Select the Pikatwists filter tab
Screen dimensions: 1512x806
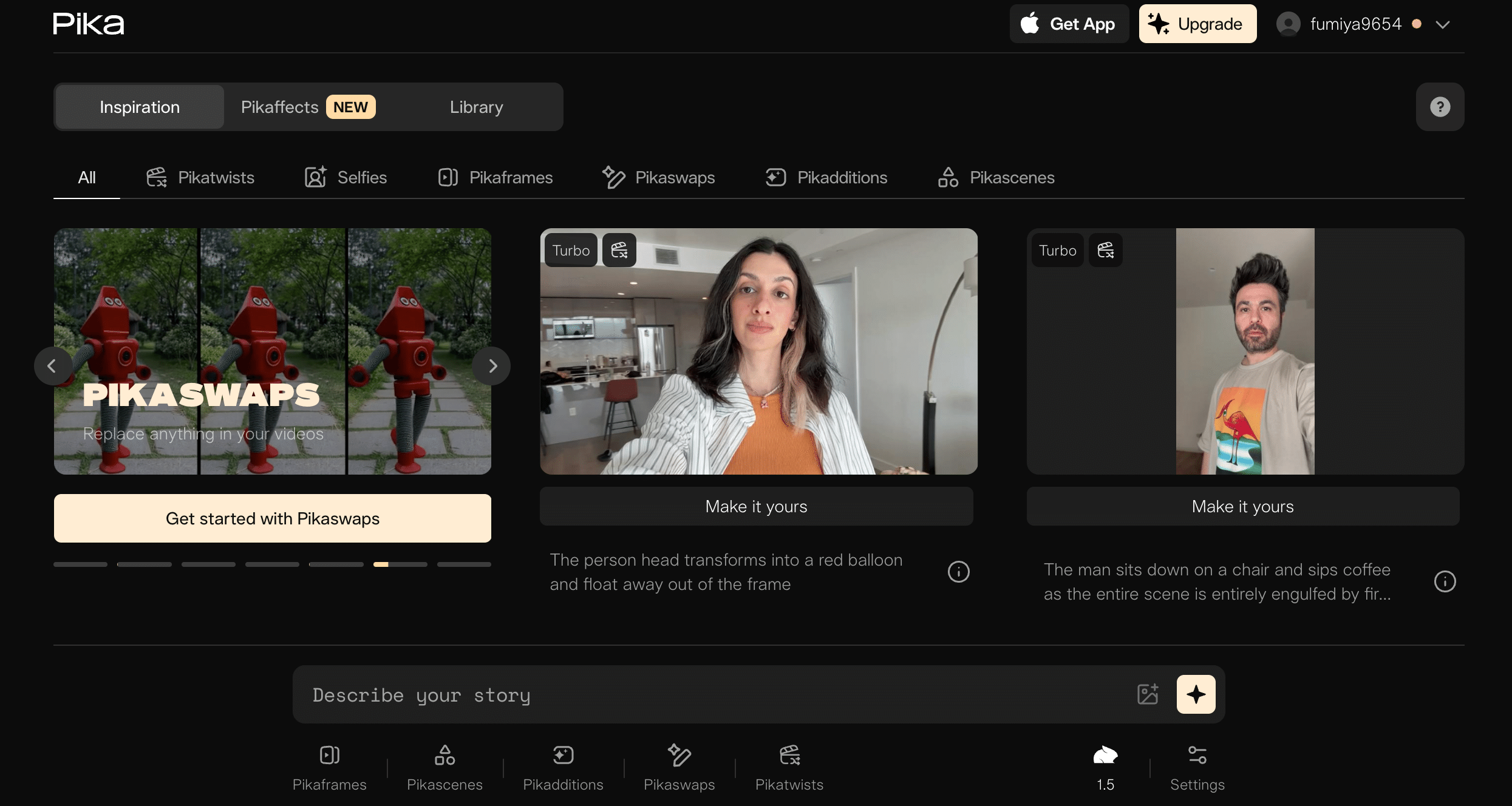coord(200,177)
